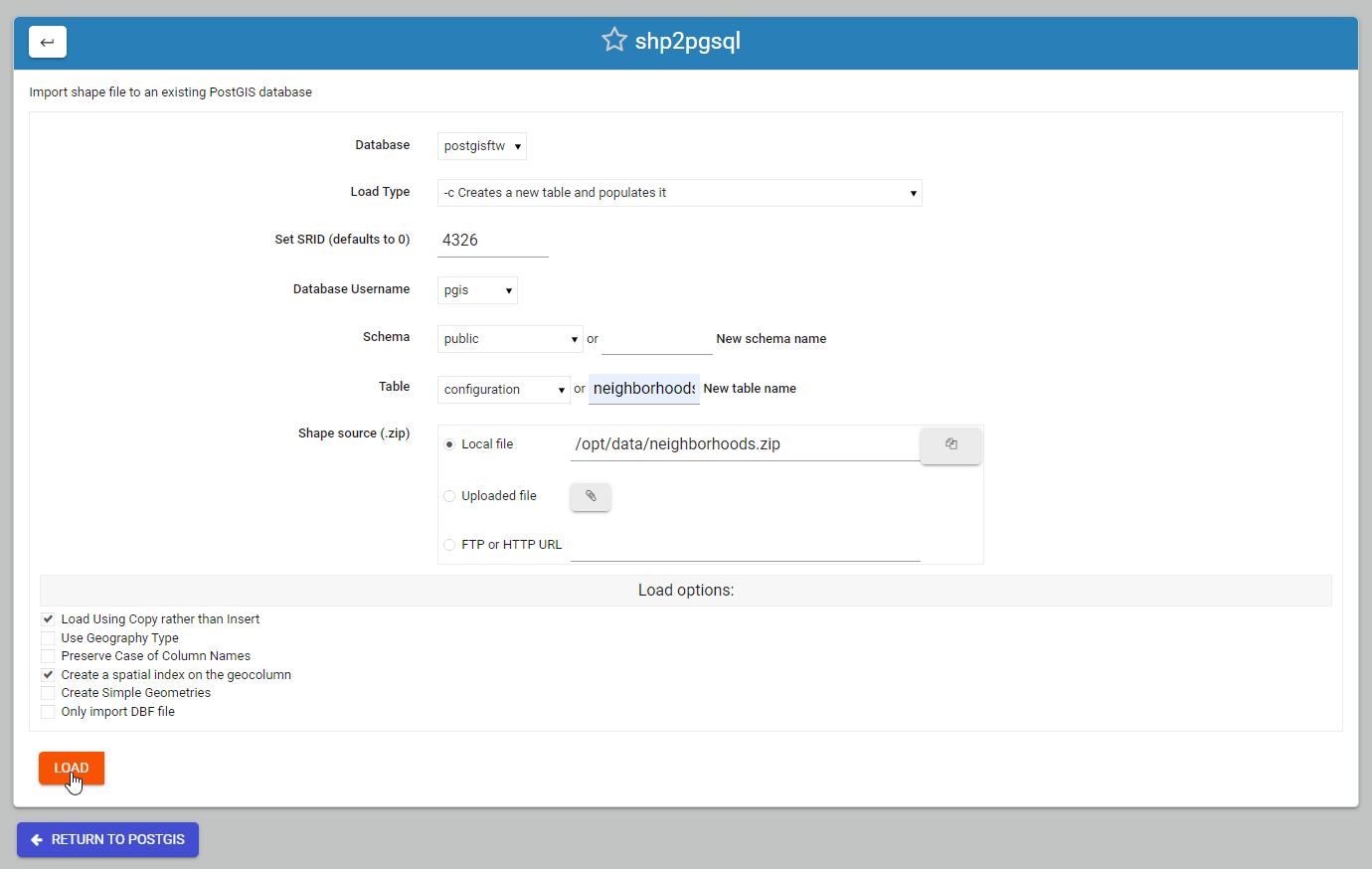Expand the Load Type dropdown
The width and height of the screenshot is (1372, 869).
pyautogui.click(x=679, y=193)
